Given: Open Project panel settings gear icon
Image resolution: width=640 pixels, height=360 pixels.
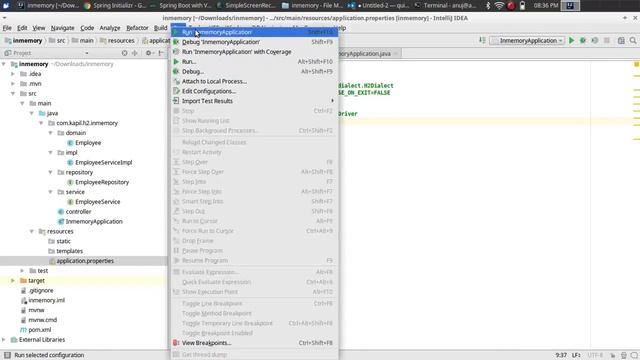Looking at the screenshot, I should pyautogui.click(x=149, y=53).
